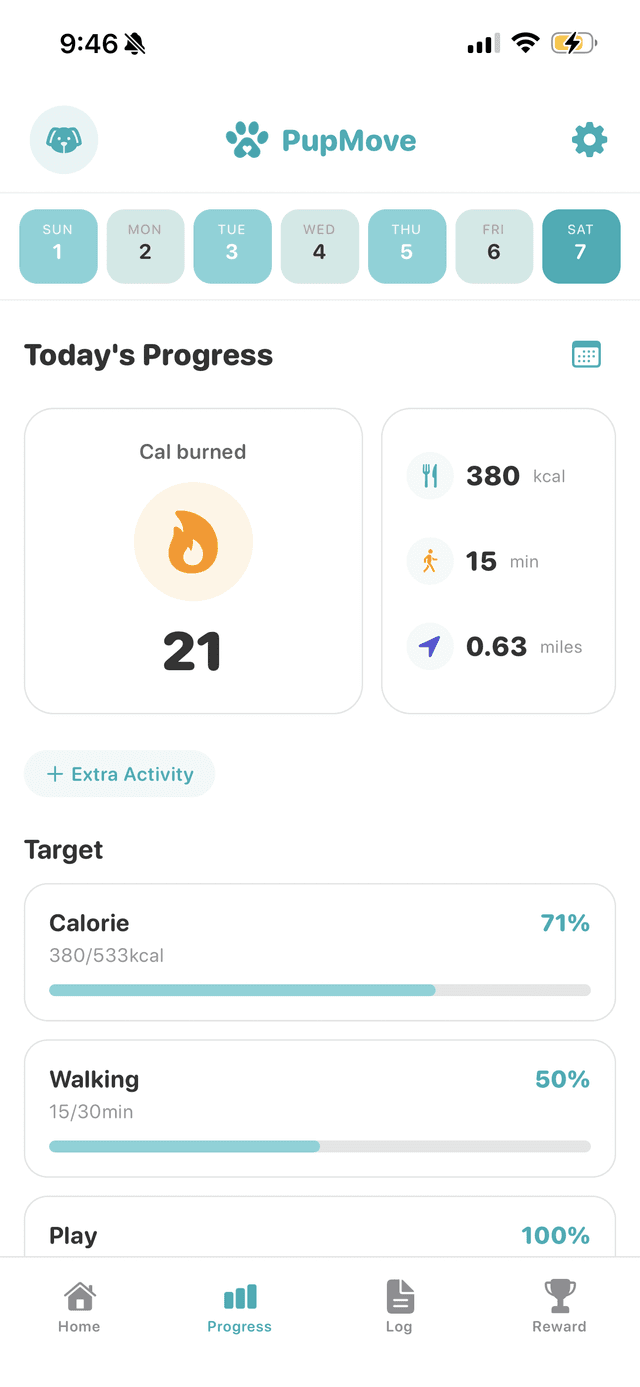Select Monday 2 in the week strip
The image size is (640, 1387).
[x=145, y=246]
